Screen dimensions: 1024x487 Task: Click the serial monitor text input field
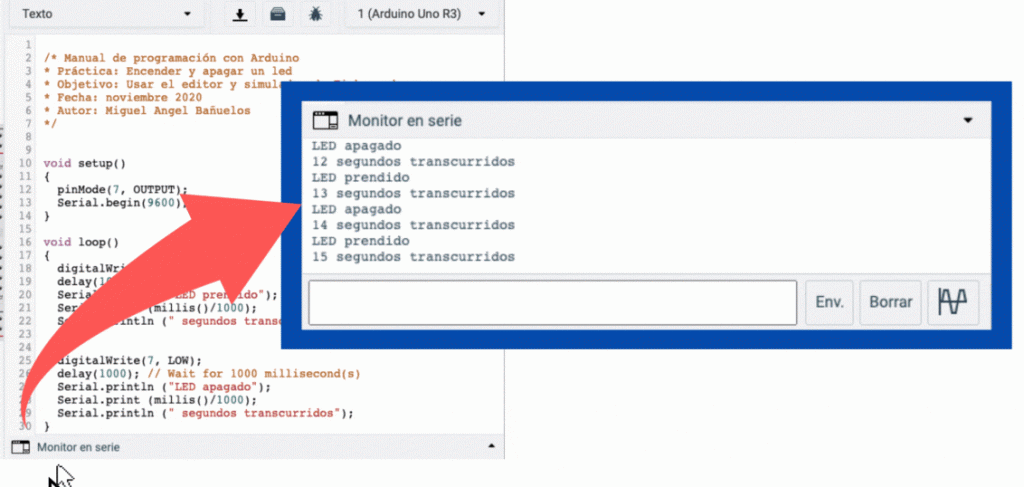click(552, 302)
